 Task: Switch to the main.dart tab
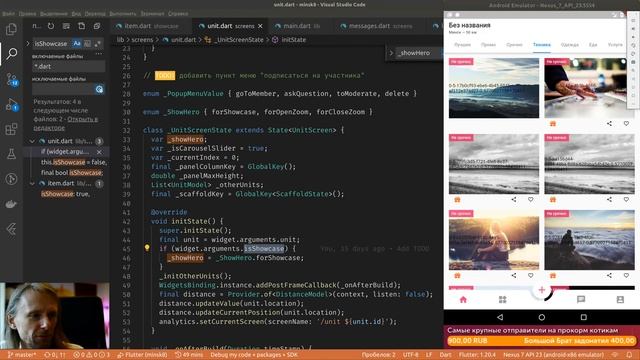(301, 26)
